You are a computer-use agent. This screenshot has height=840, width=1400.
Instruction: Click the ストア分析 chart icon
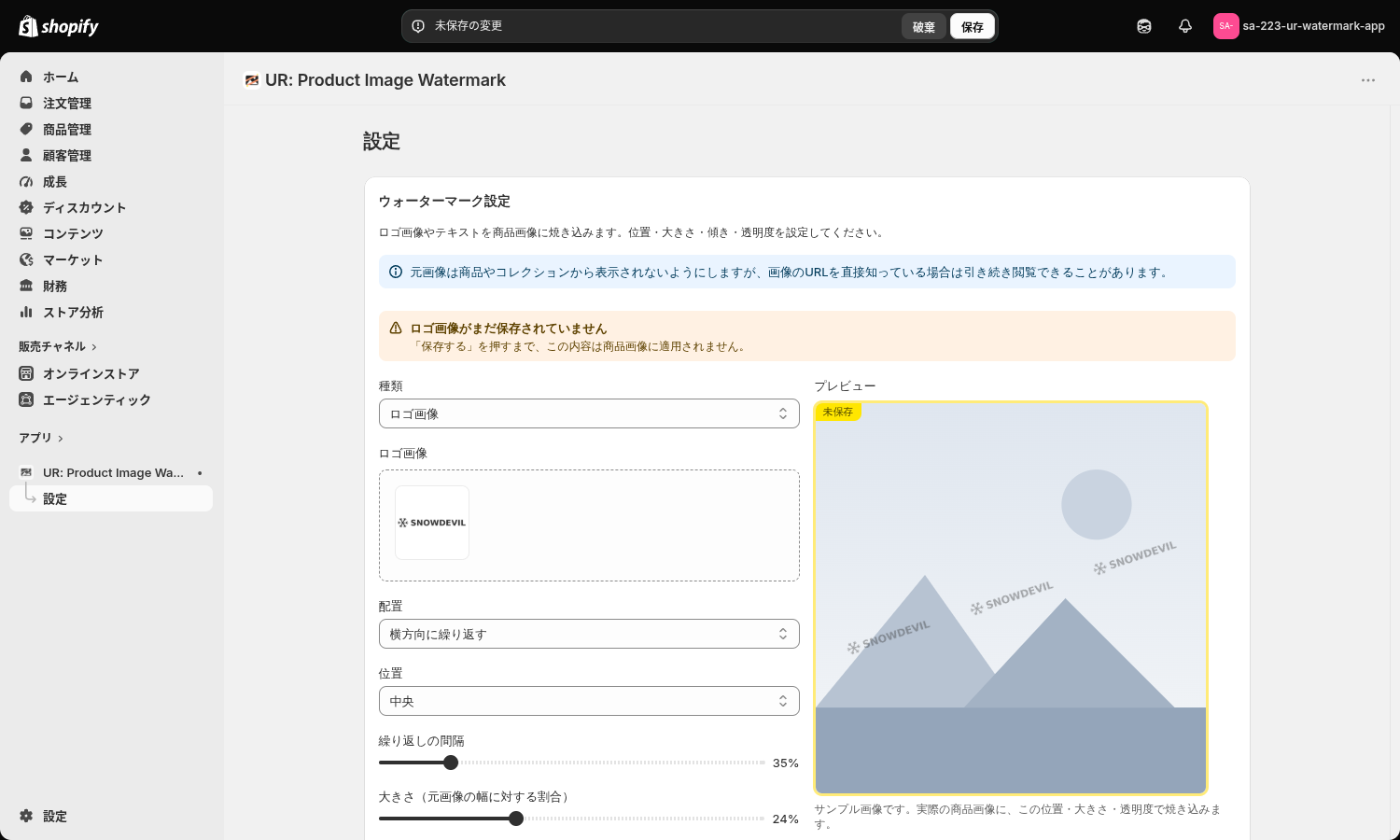tap(26, 312)
